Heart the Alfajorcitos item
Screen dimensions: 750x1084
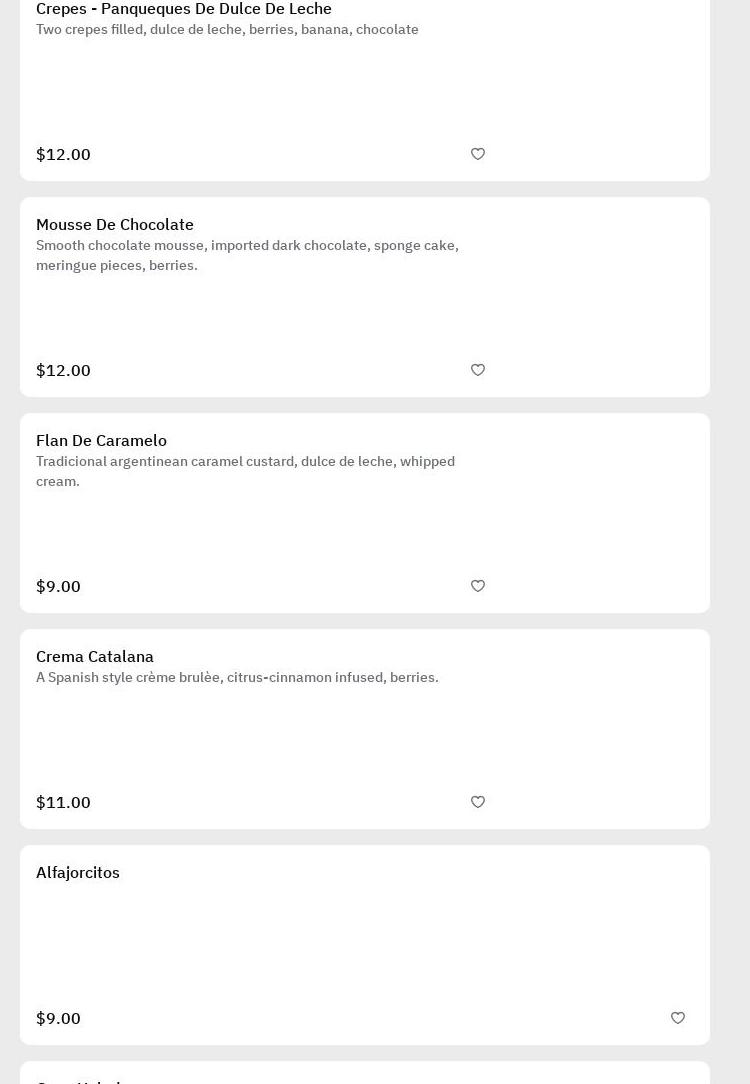click(678, 1018)
